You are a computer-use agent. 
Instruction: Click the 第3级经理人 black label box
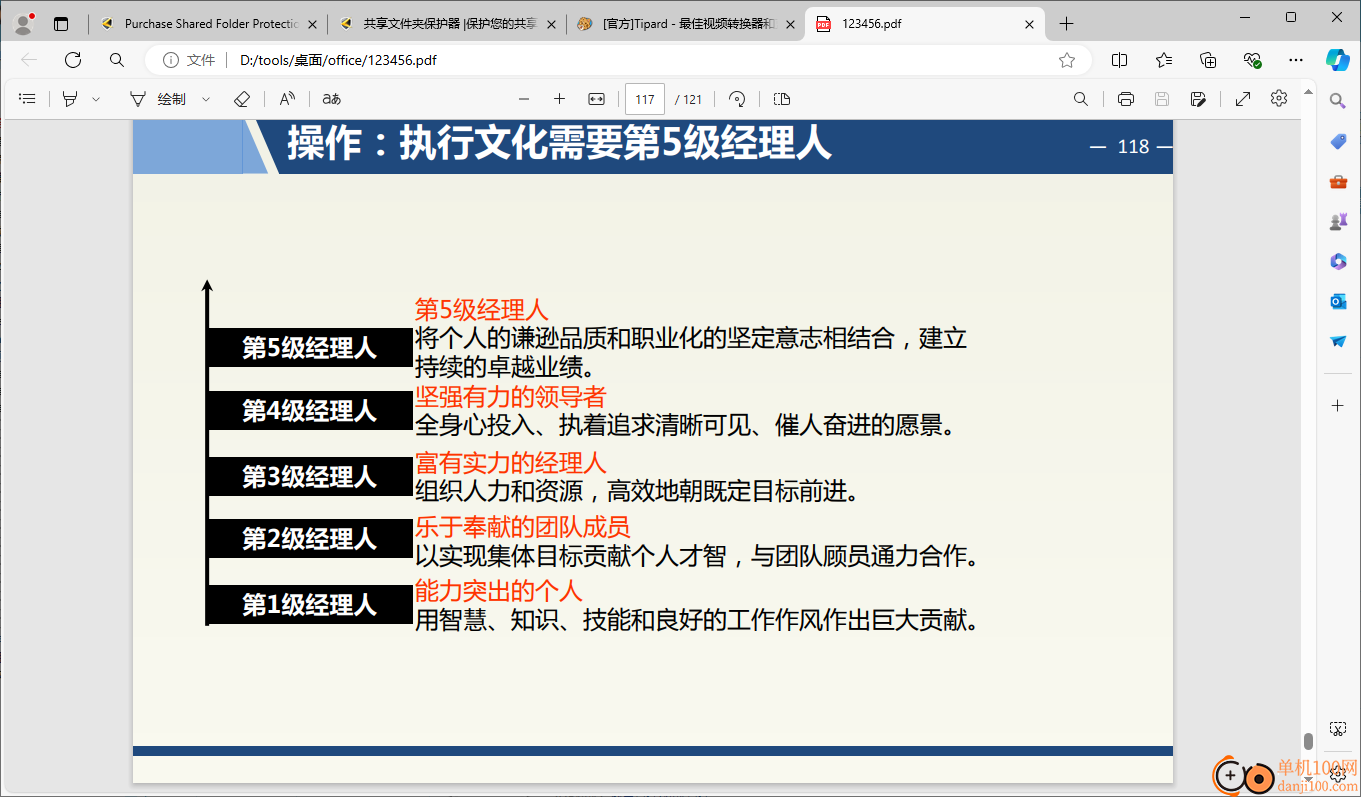[x=310, y=477]
